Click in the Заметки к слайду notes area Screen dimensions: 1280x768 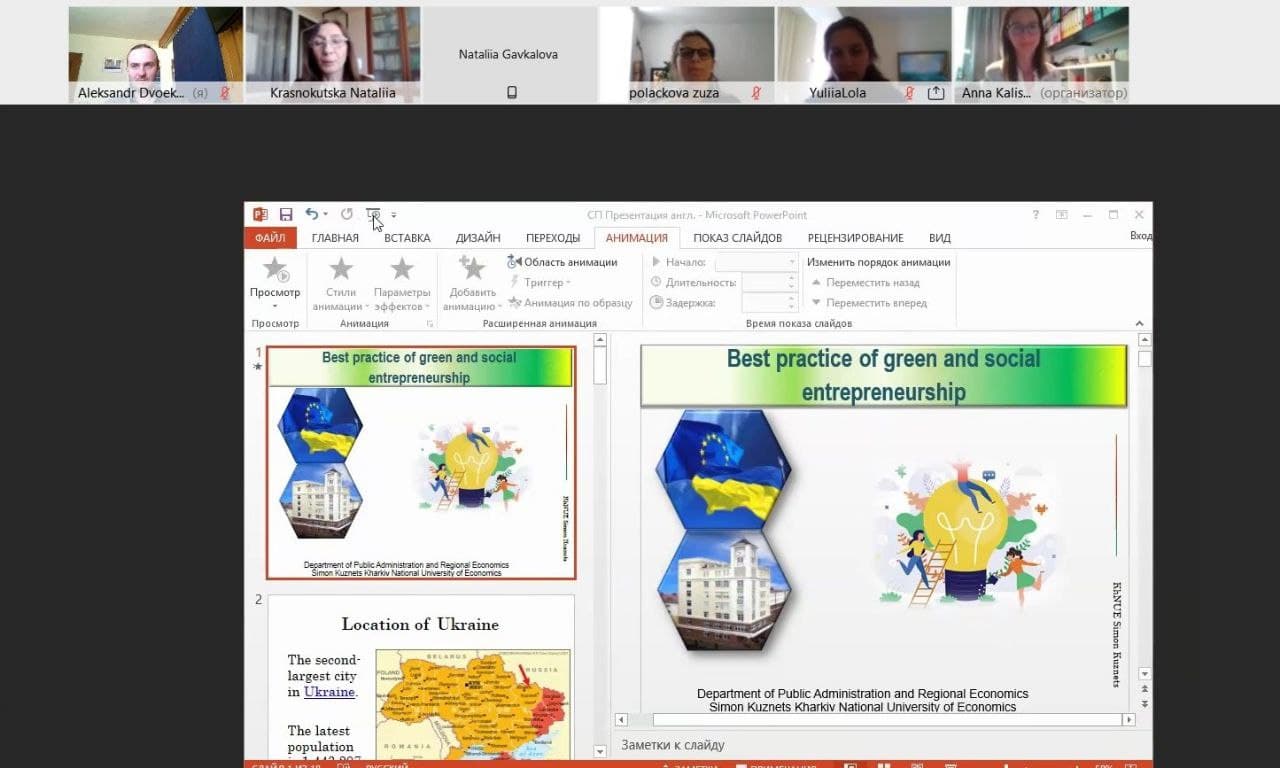click(870, 745)
